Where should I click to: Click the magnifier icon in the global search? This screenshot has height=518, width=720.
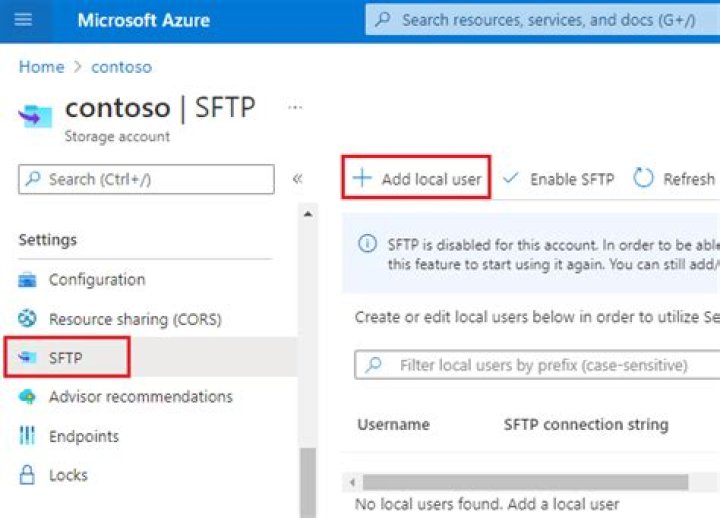click(x=382, y=20)
